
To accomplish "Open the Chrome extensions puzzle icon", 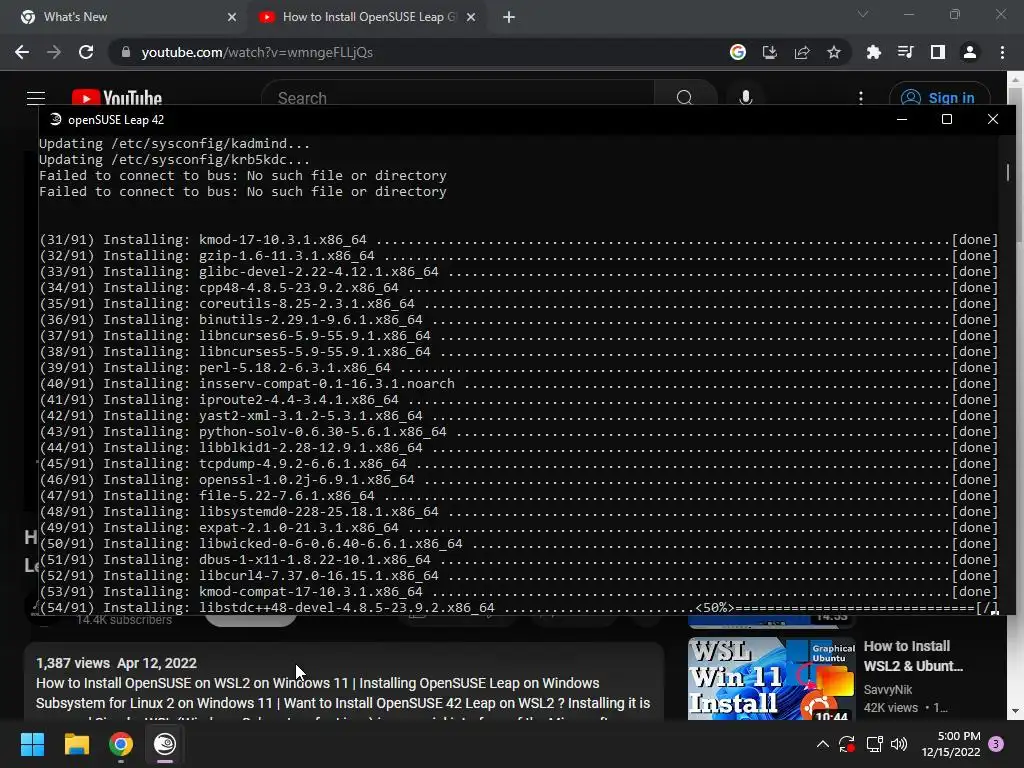I will pyautogui.click(x=873, y=52).
